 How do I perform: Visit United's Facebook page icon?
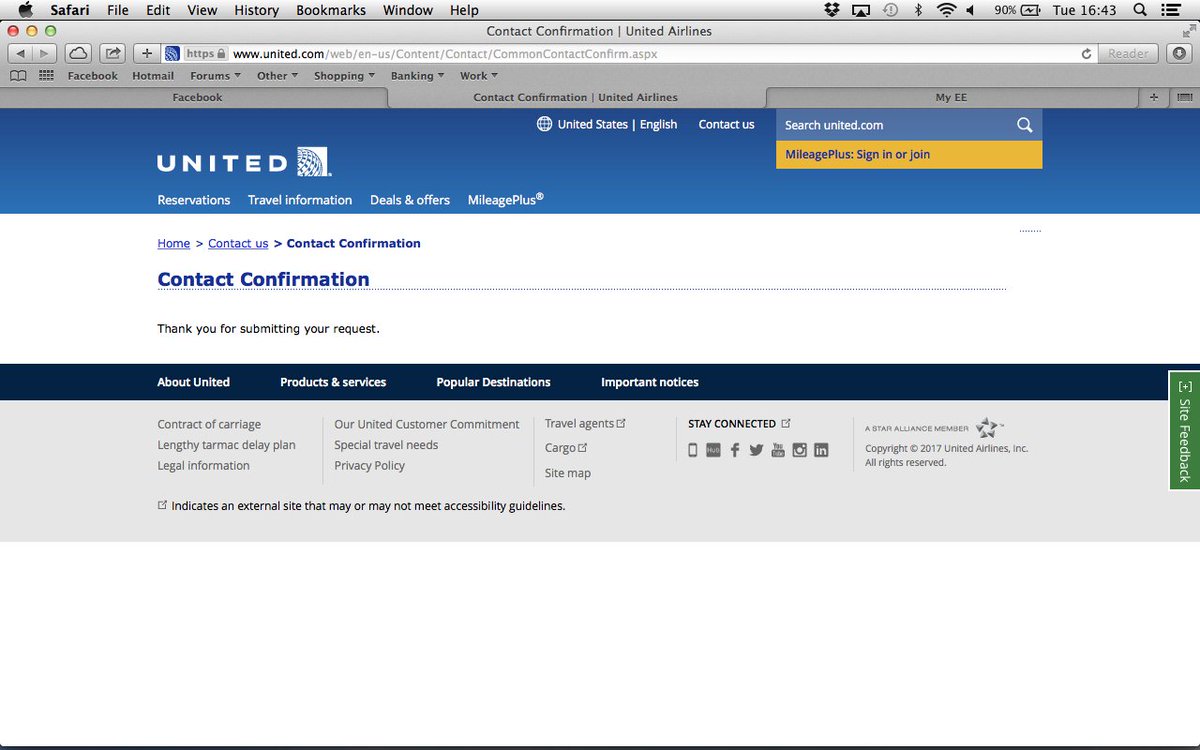(735, 450)
